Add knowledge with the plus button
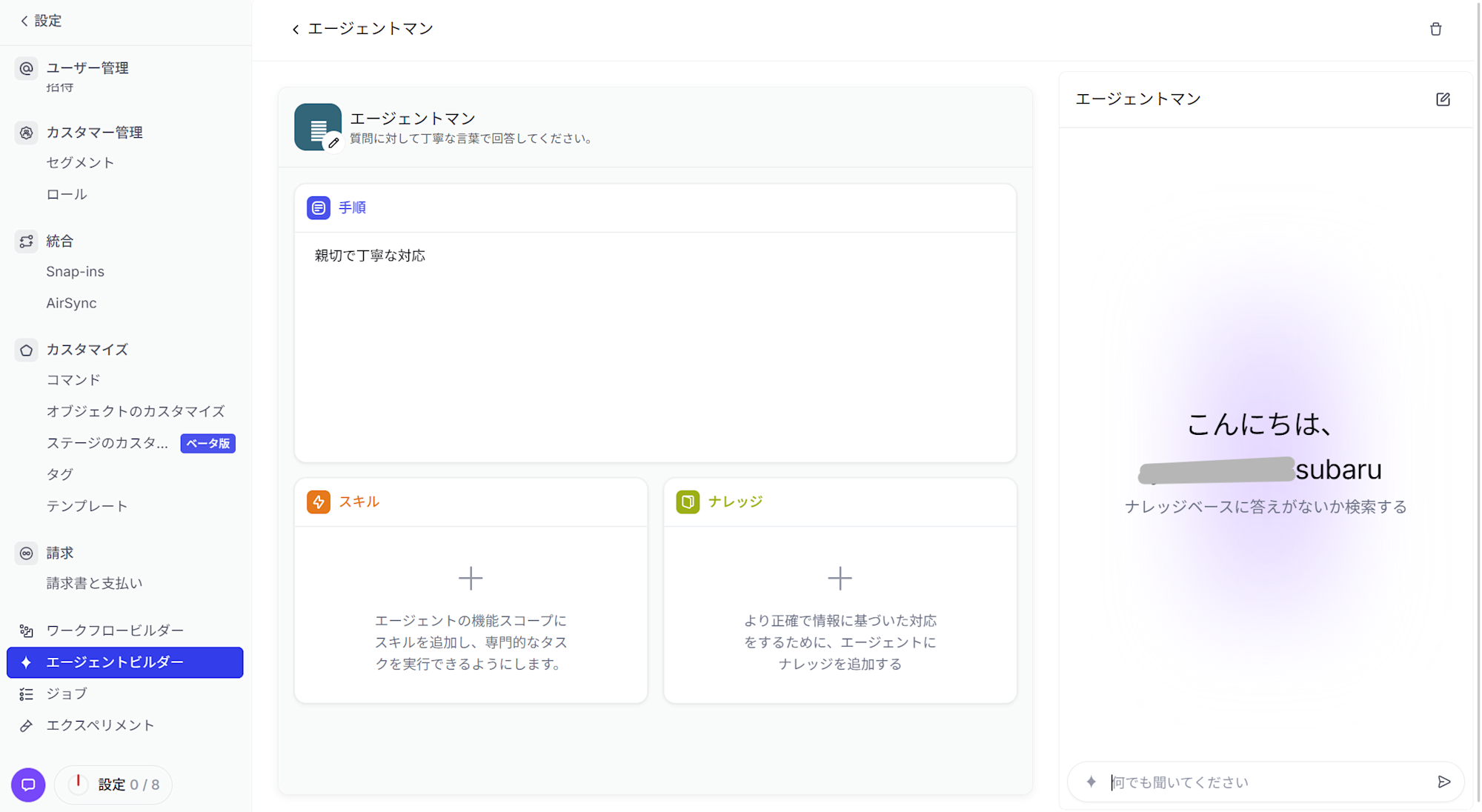Screen dimensions: 1482x812 tap(840, 578)
